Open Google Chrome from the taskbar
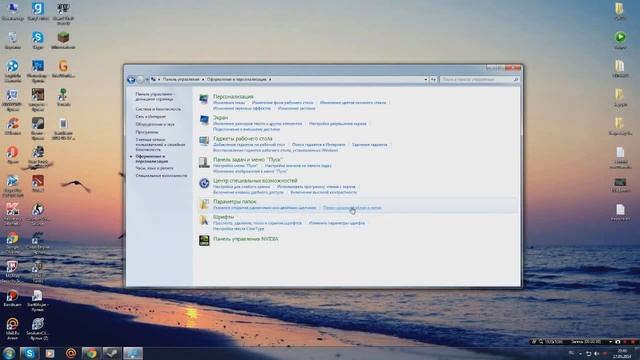 pyautogui.click(x=91, y=353)
